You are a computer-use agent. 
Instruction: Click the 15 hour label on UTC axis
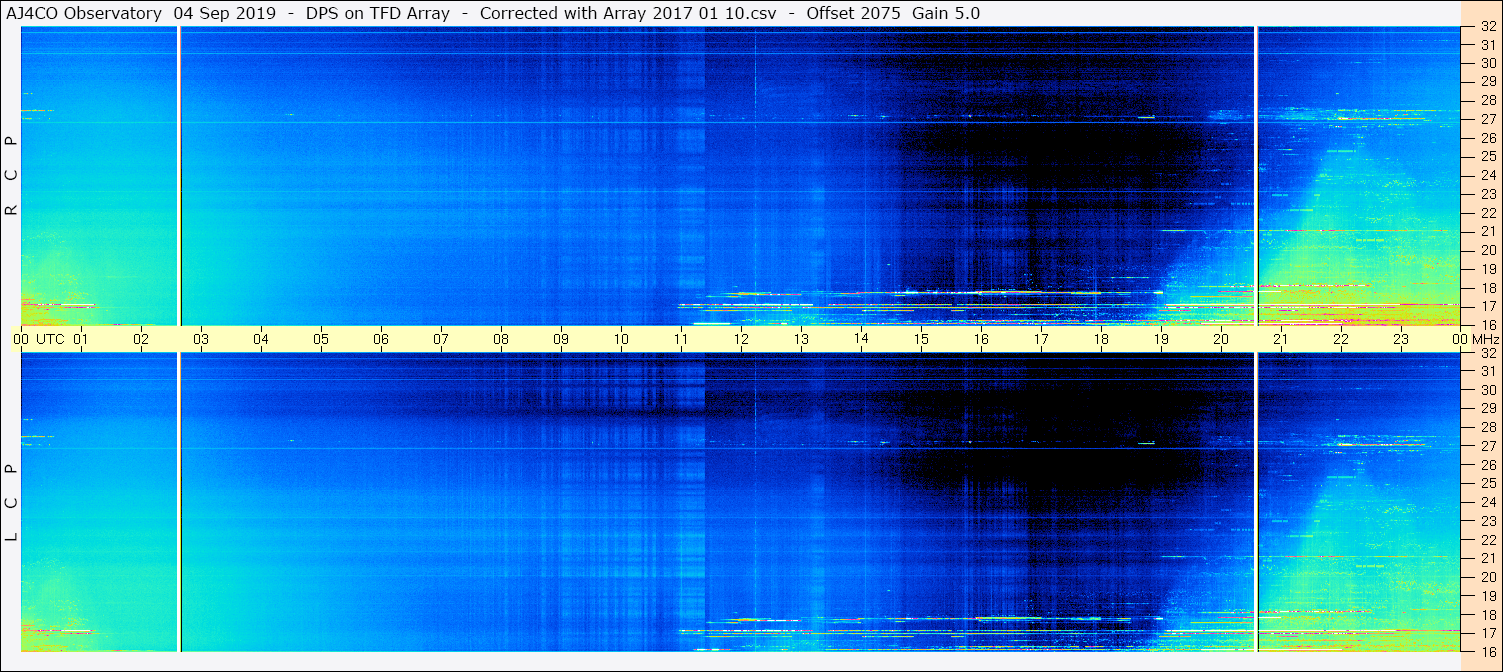click(921, 339)
